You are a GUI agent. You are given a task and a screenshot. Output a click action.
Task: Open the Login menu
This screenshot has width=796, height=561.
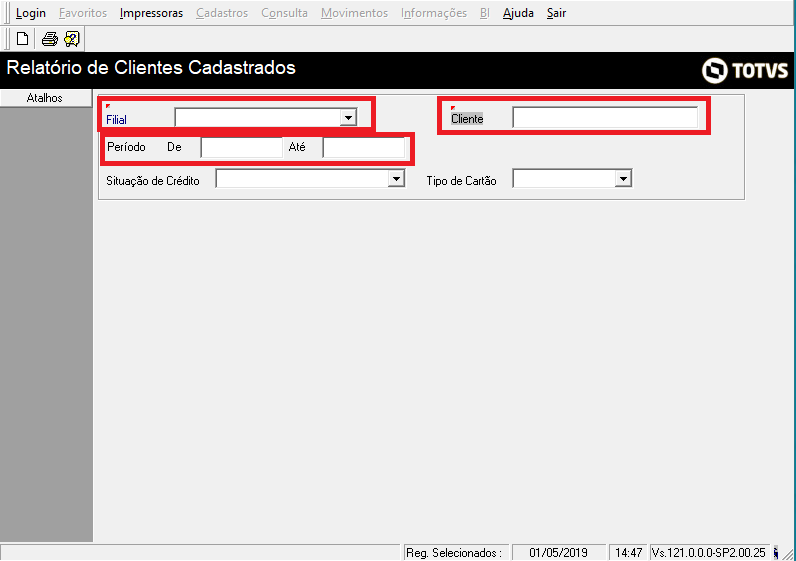(30, 13)
